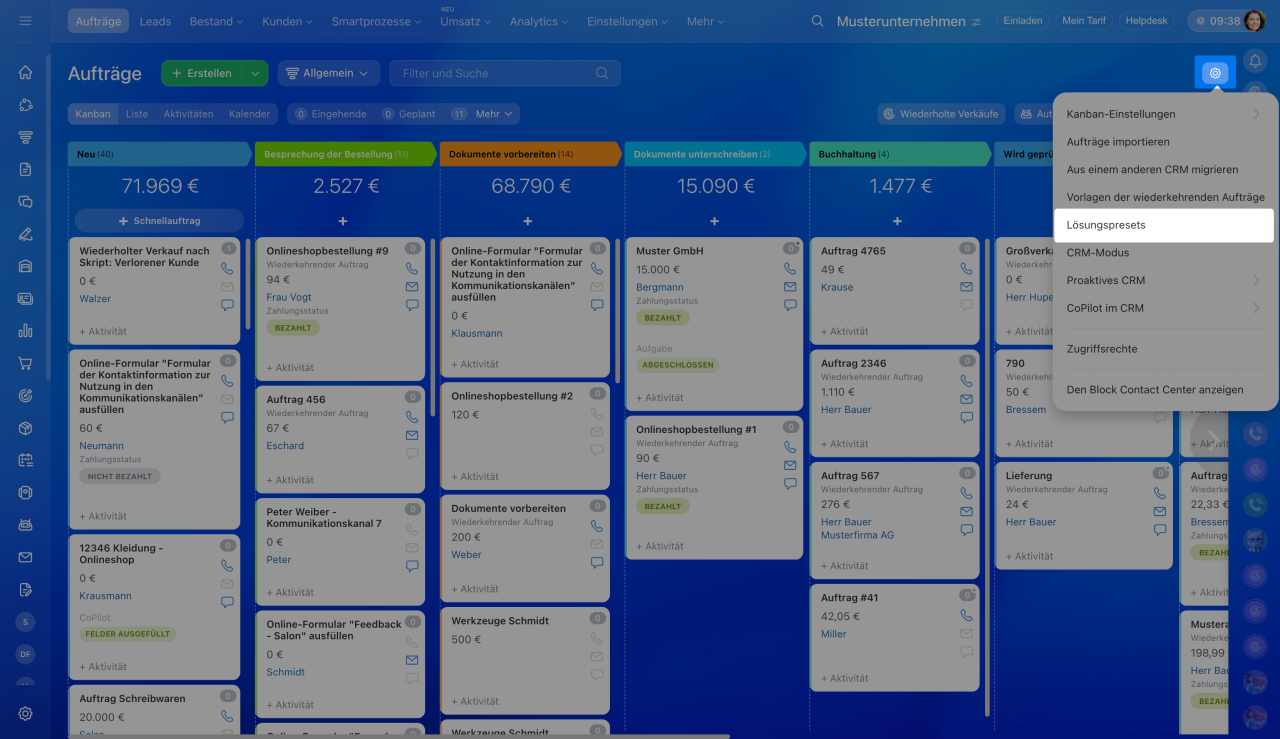1280x739 pixels.
Task: Click phone icon on Auftrag 4765 card
Action: pyautogui.click(x=966, y=269)
